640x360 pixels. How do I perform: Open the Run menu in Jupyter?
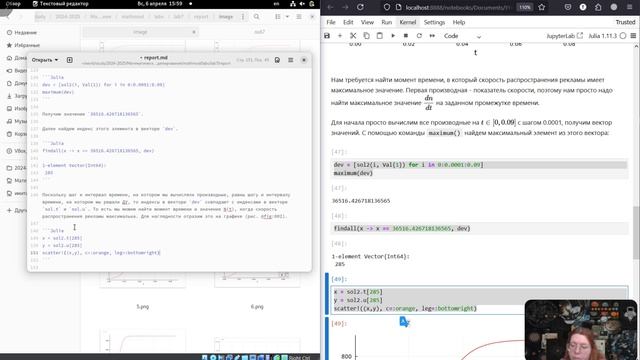pyautogui.click(x=387, y=22)
